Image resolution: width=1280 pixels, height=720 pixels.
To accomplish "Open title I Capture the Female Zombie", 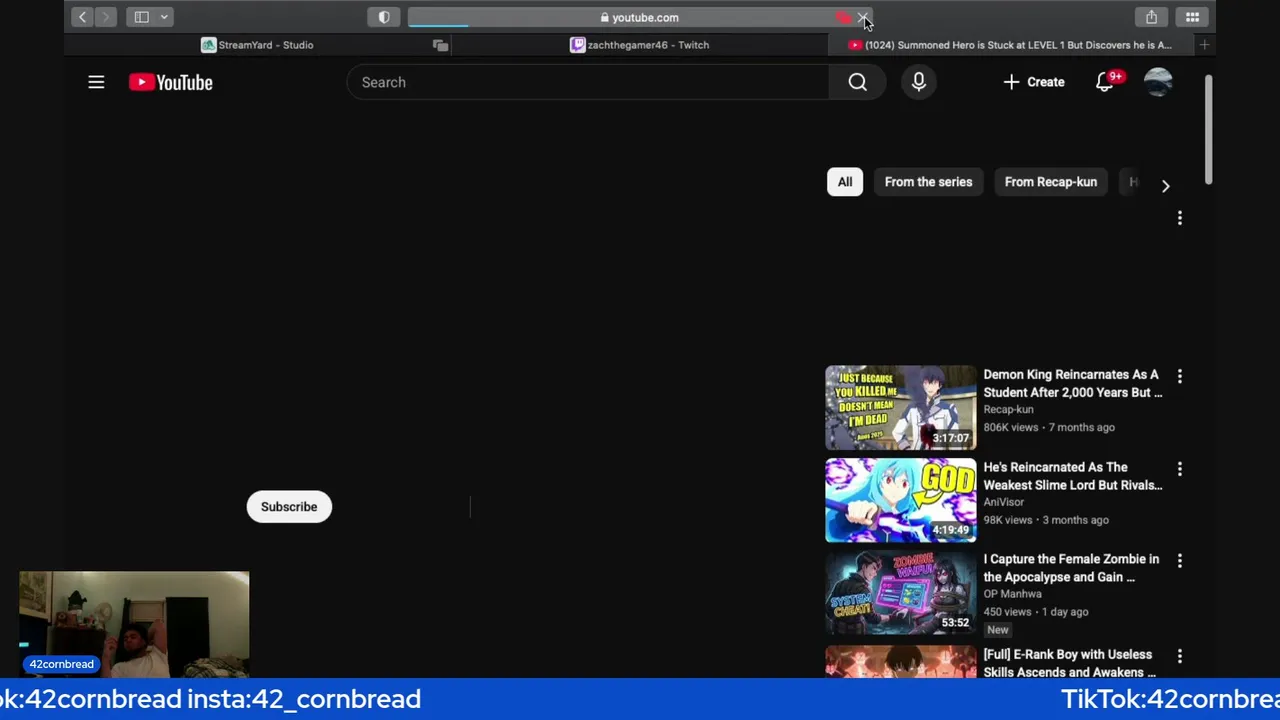I will coord(1071,568).
